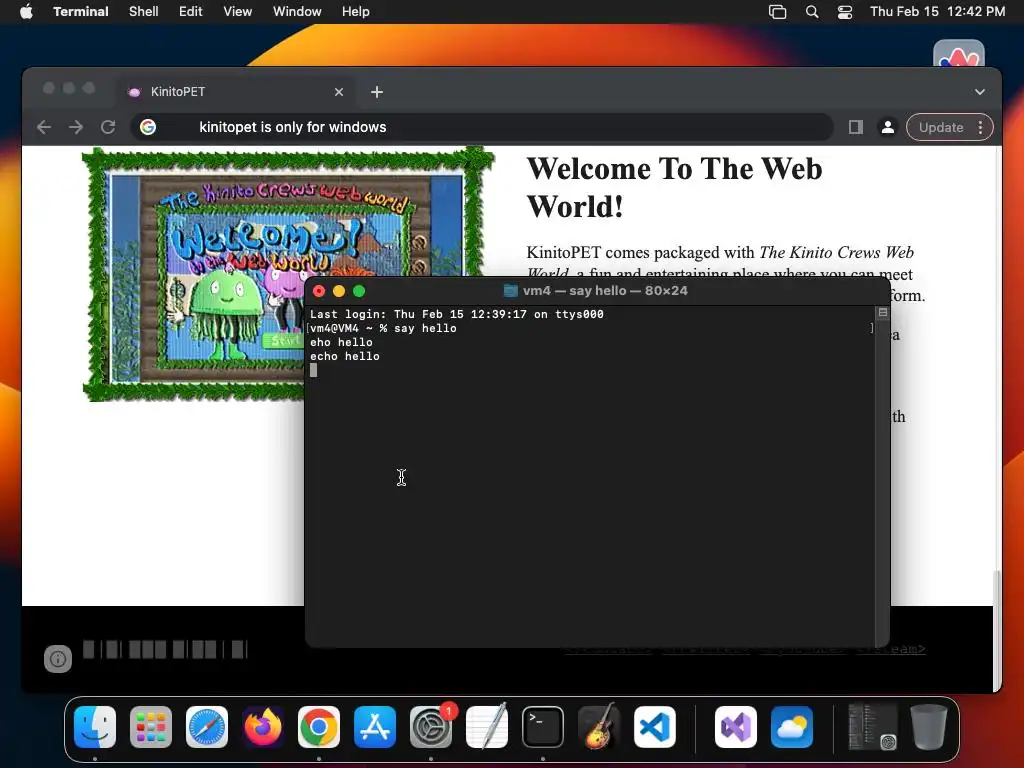
Task: Open TextEdit from the dock
Action: (x=487, y=727)
